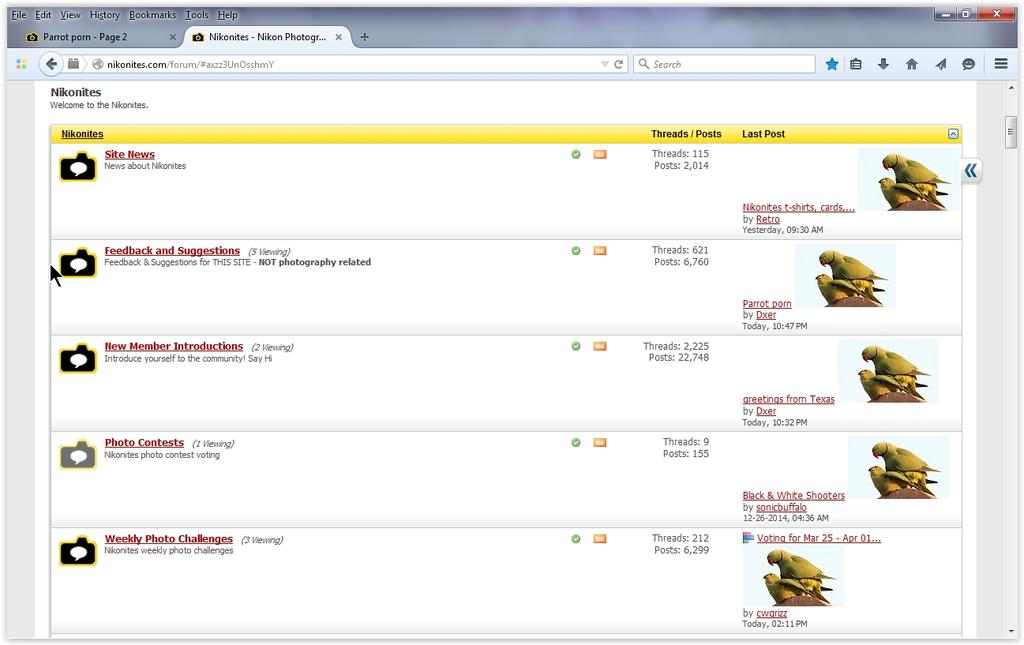Viewport: 1024px width, 645px height.
Task: Reload the page using the refresh icon
Action: pyautogui.click(x=619, y=64)
